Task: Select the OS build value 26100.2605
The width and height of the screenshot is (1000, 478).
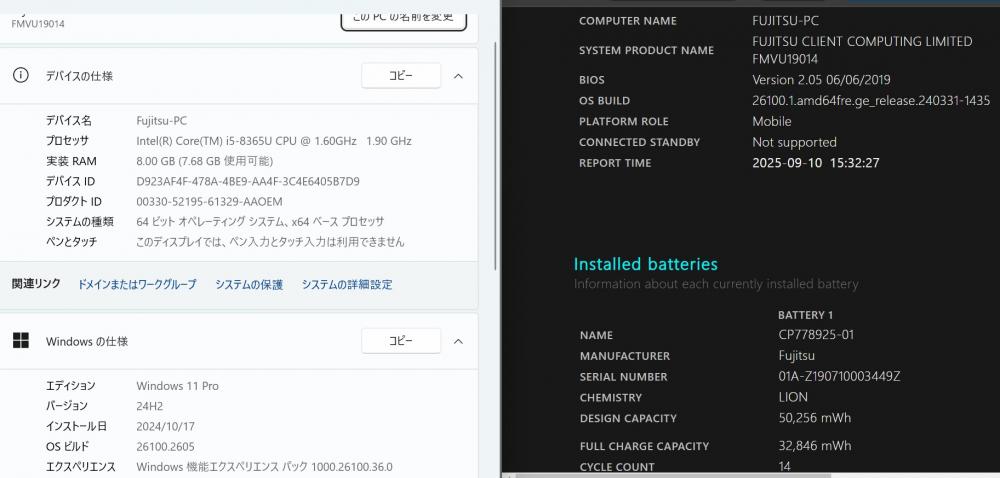Action: pyautogui.click(x=166, y=447)
